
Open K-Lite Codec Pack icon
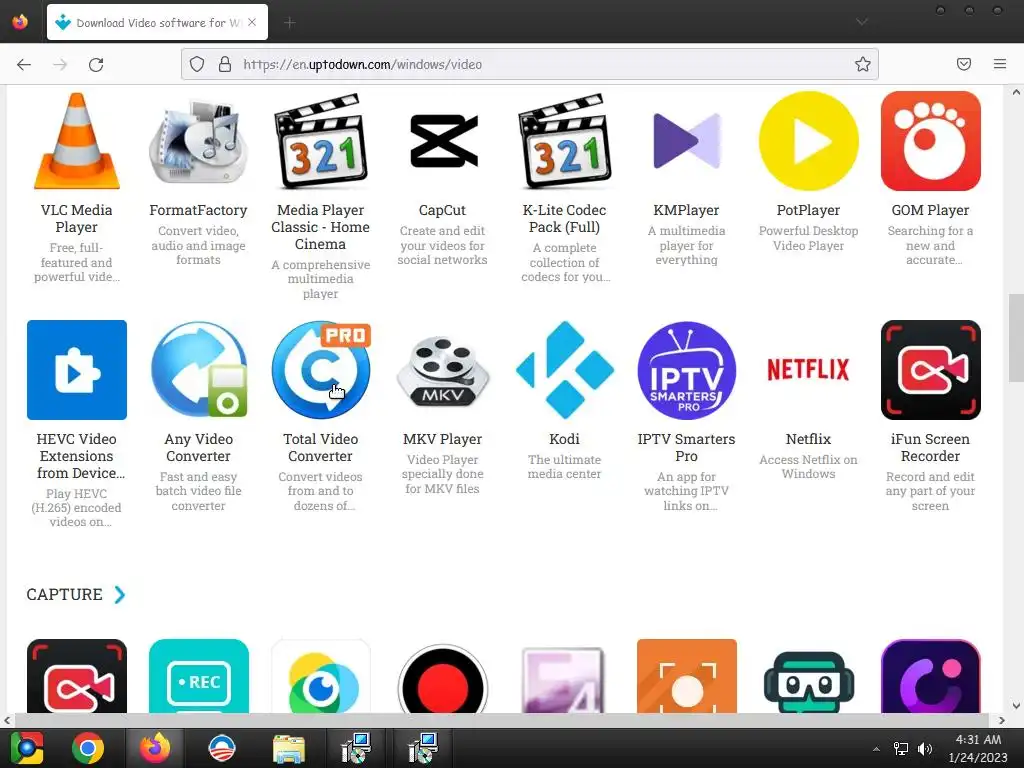(564, 141)
